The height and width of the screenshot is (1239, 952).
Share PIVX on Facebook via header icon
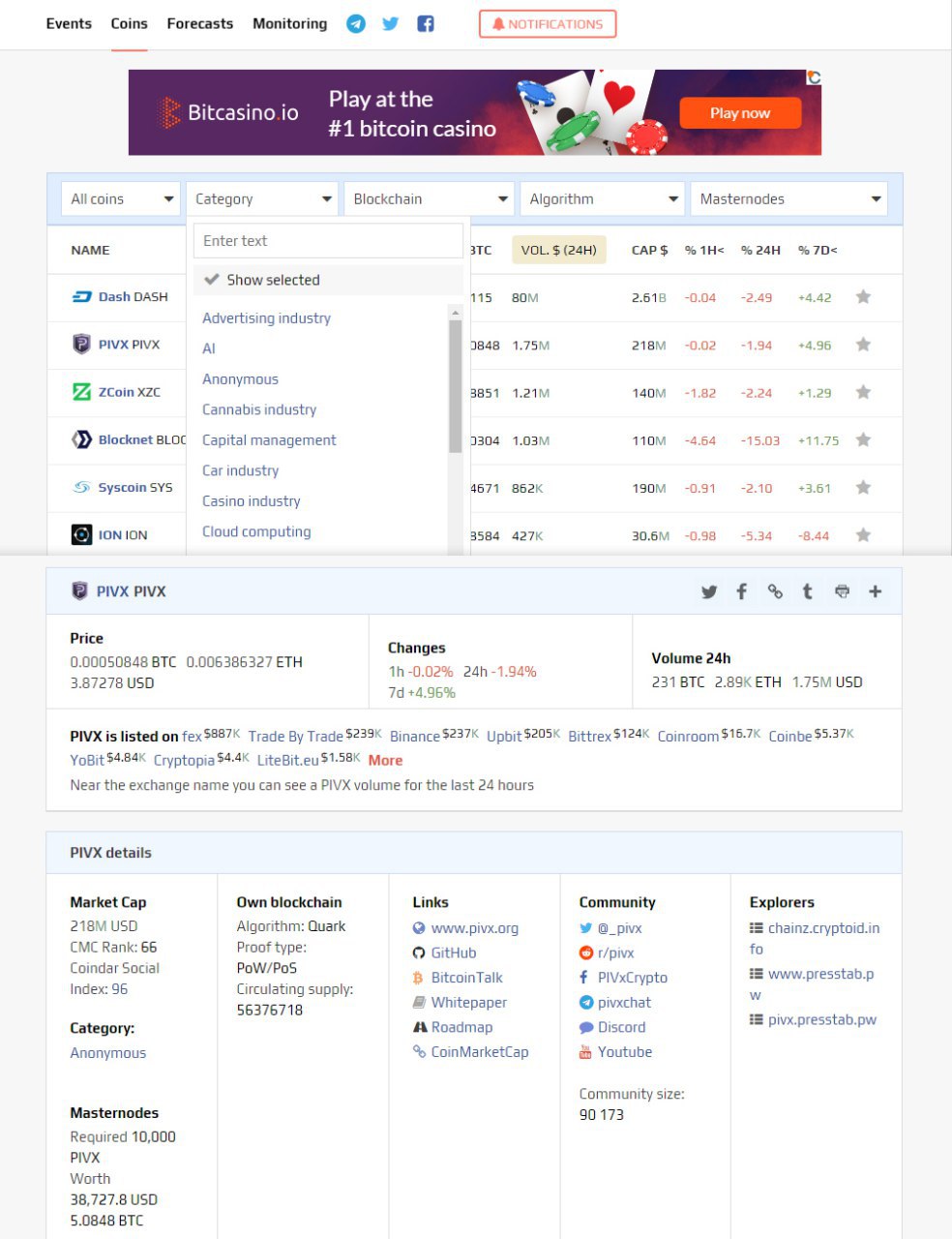742,591
